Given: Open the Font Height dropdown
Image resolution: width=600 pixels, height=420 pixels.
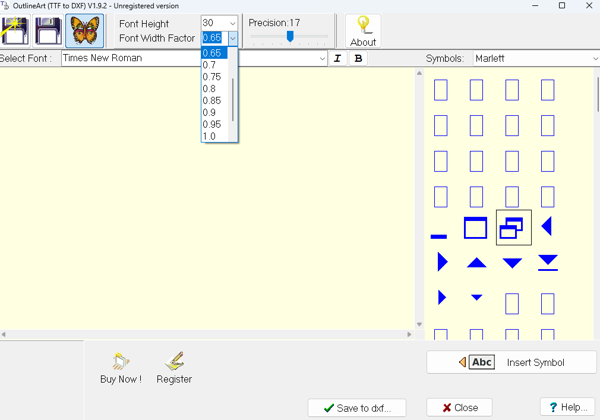Looking at the screenshot, I should (x=232, y=23).
